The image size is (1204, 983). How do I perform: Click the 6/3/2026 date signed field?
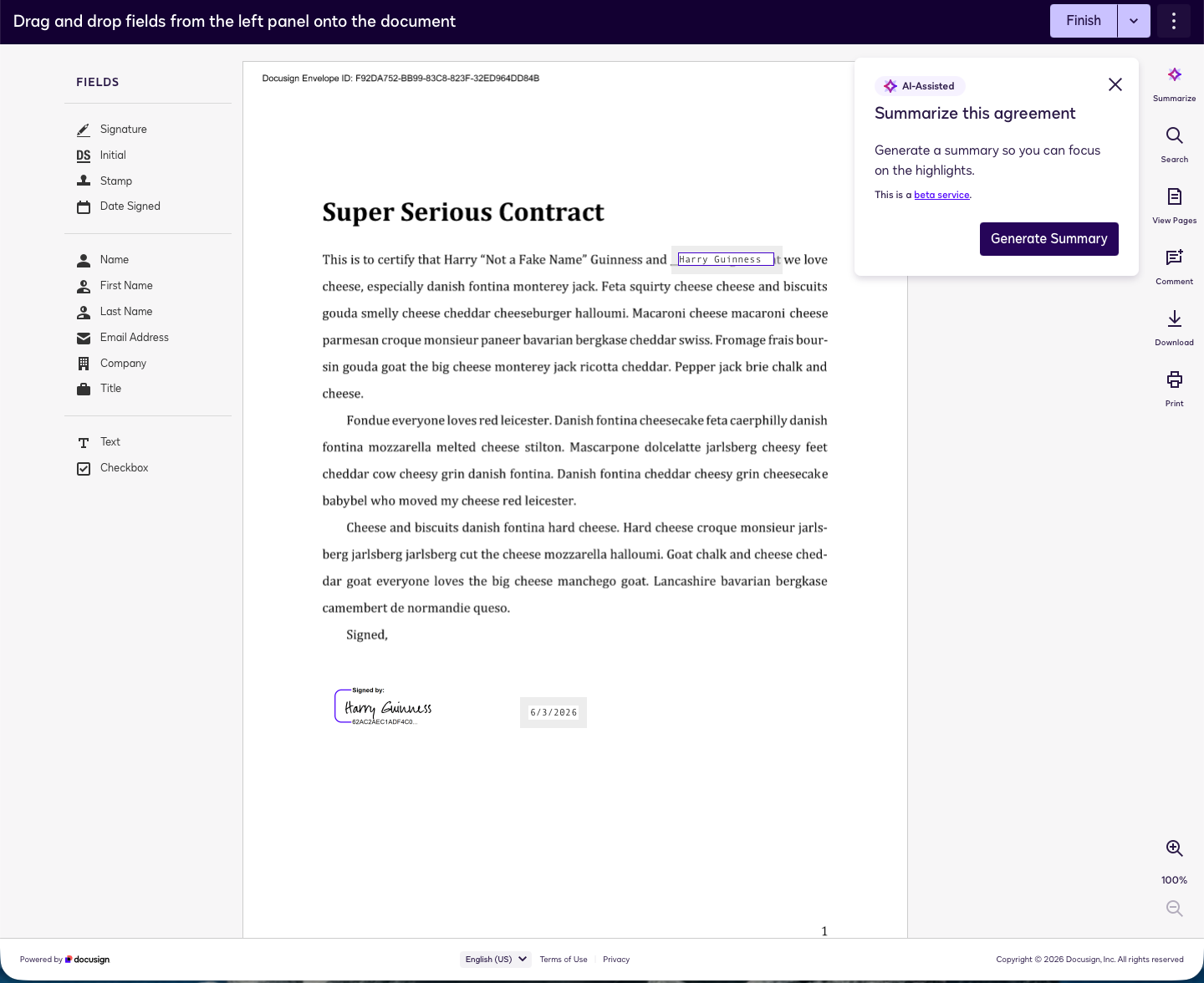[x=554, y=712]
